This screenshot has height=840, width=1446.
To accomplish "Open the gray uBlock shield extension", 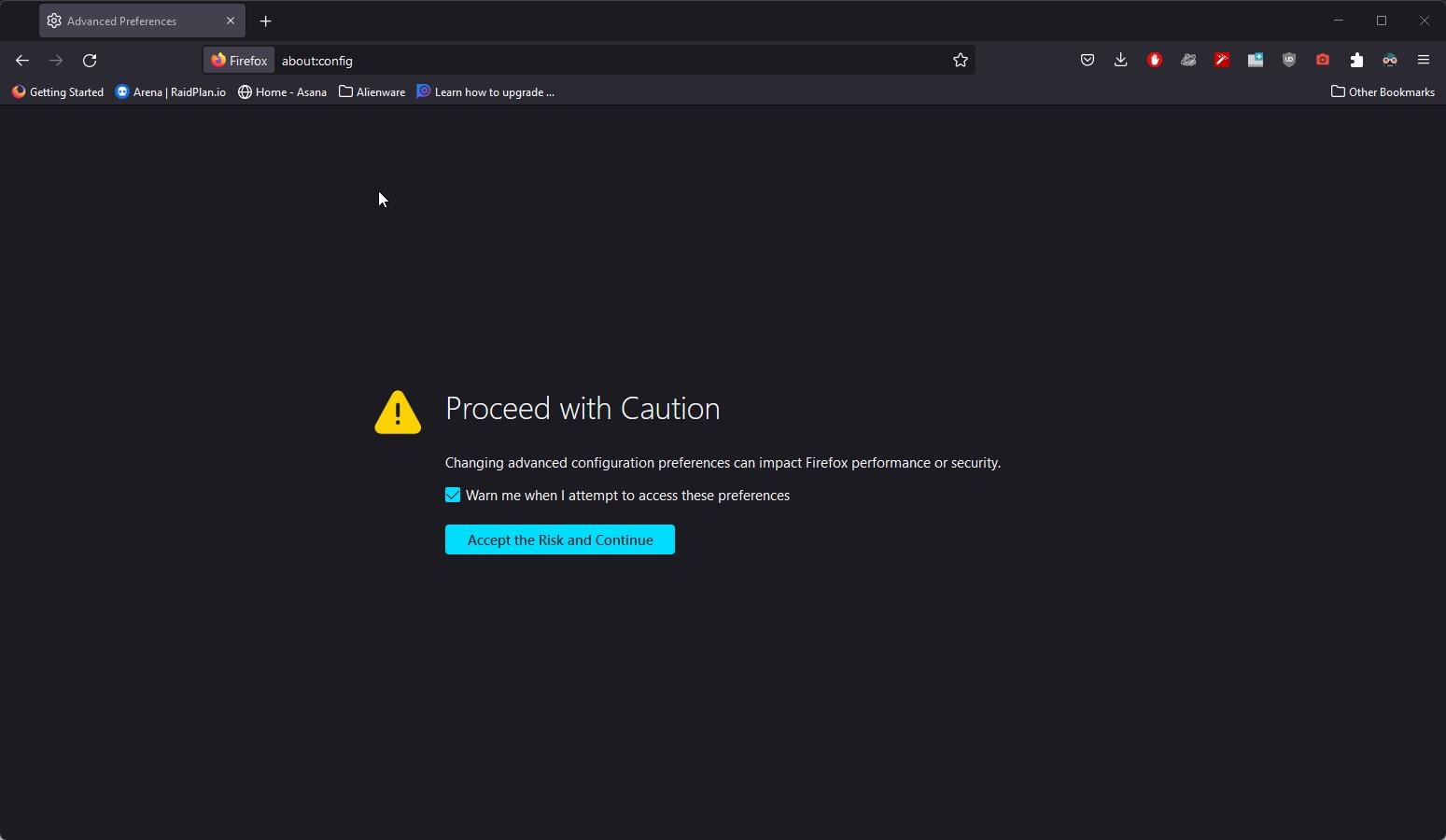I will click(1289, 61).
